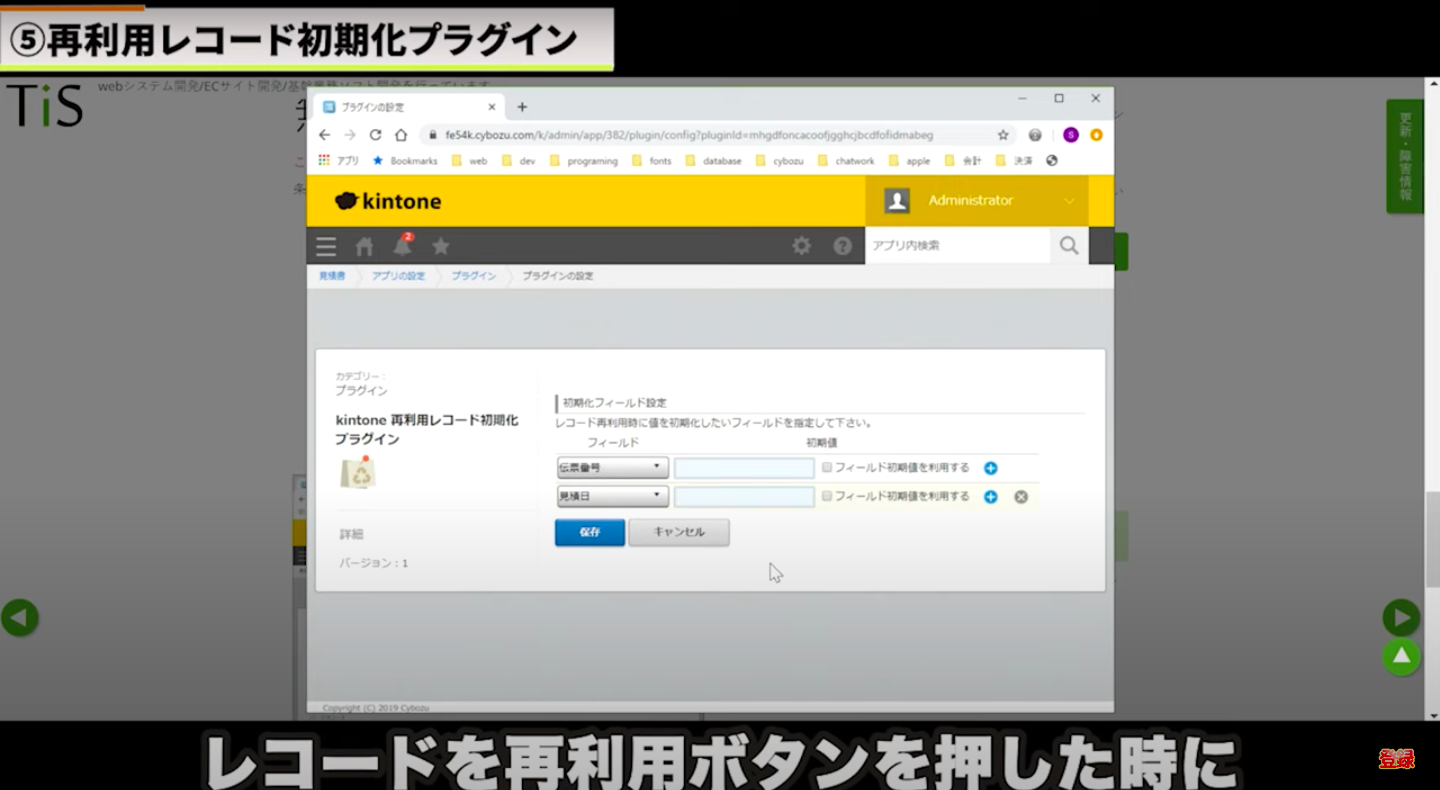The height and width of the screenshot is (790, 1440).
Task: Click the search magnifier icon
Action: click(1069, 246)
